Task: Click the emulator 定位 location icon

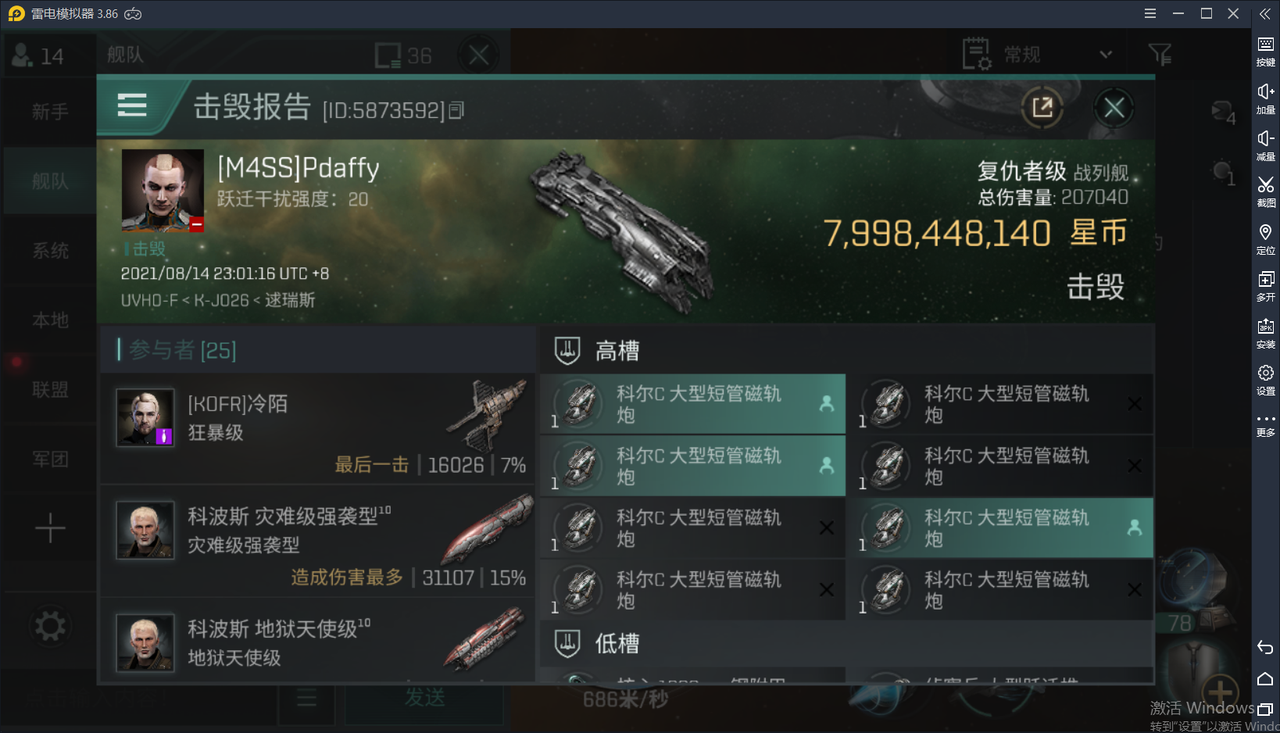Action: (x=1266, y=238)
